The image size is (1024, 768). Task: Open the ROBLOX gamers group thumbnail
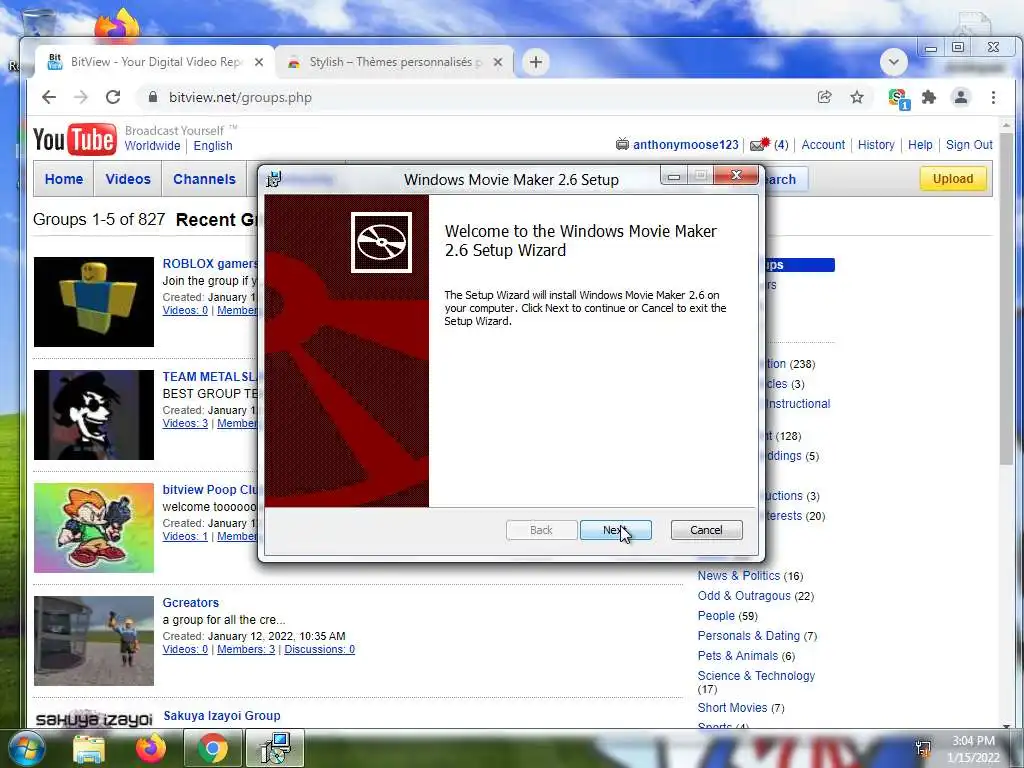(94, 302)
